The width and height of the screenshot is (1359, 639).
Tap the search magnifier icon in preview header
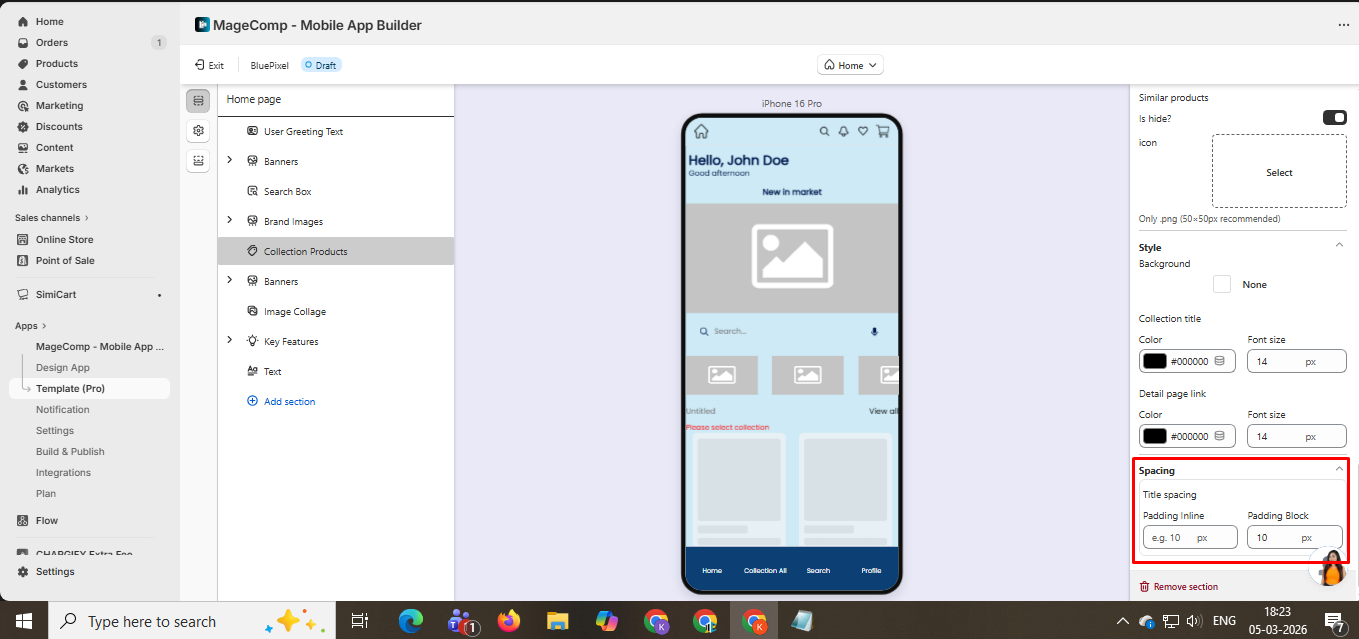tap(824, 131)
